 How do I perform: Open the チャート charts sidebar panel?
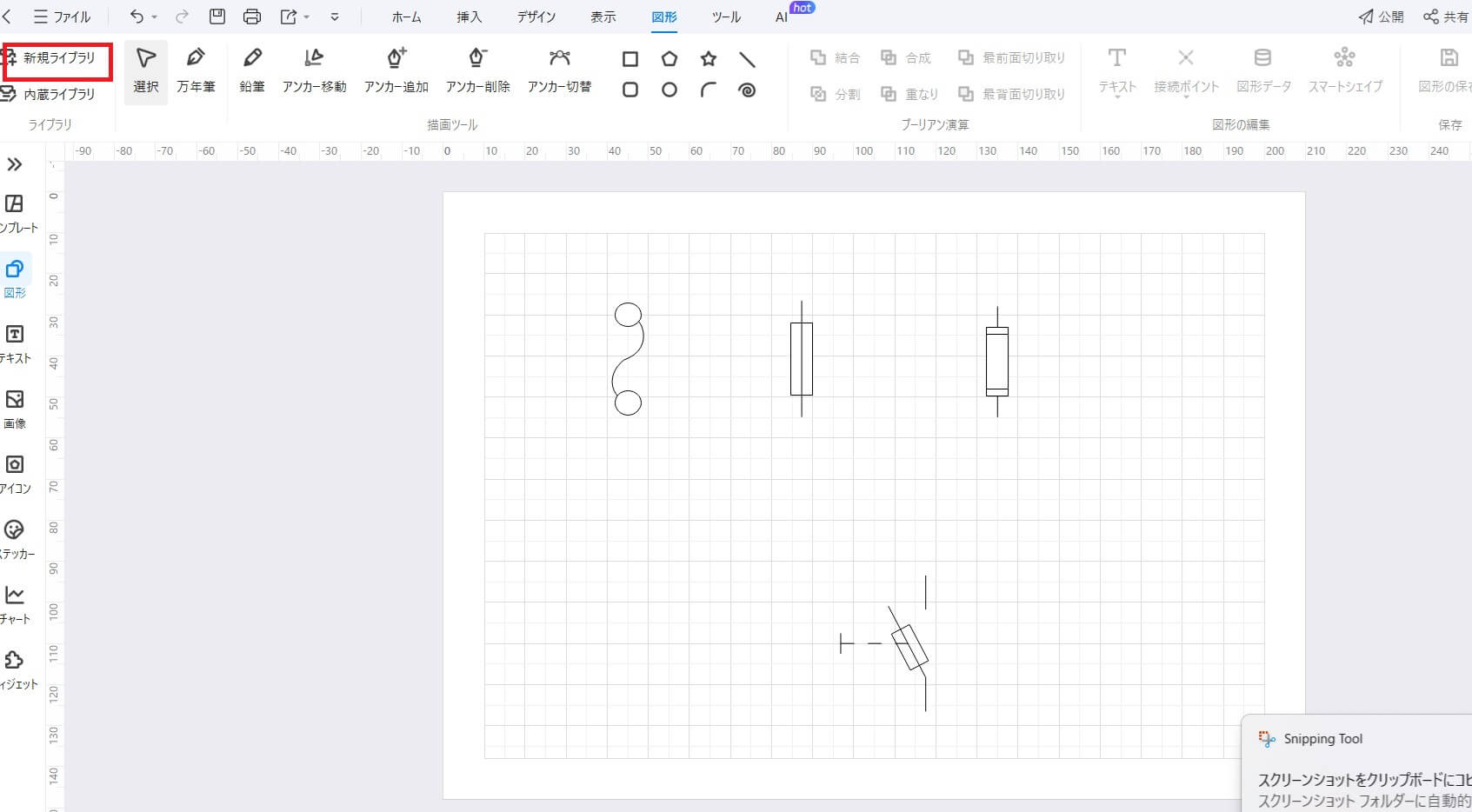click(15, 605)
